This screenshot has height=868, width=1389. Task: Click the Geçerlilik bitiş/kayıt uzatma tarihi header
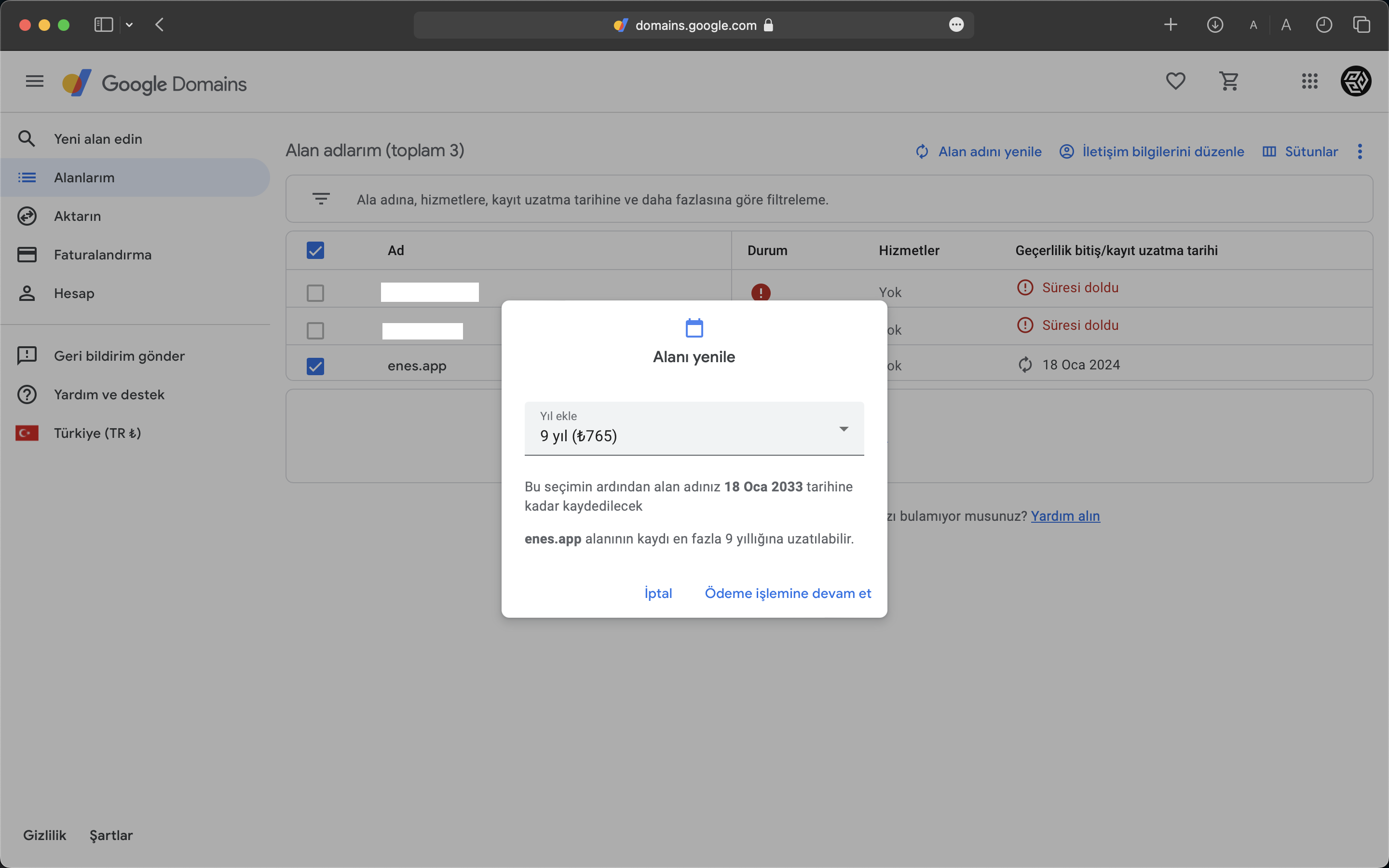pyautogui.click(x=1117, y=250)
